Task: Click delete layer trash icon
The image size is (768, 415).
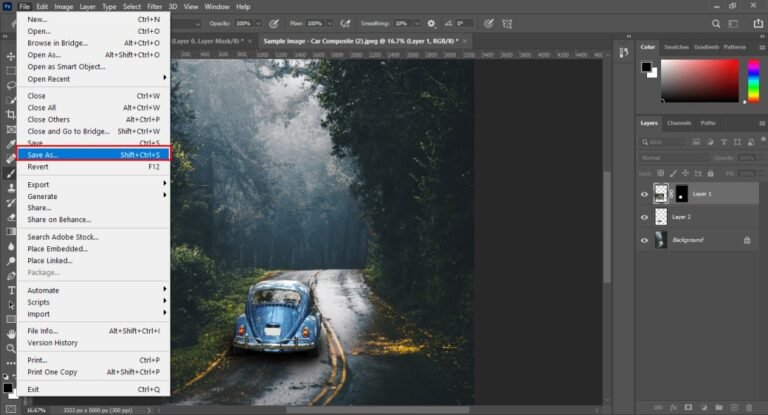Action: [x=749, y=407]
